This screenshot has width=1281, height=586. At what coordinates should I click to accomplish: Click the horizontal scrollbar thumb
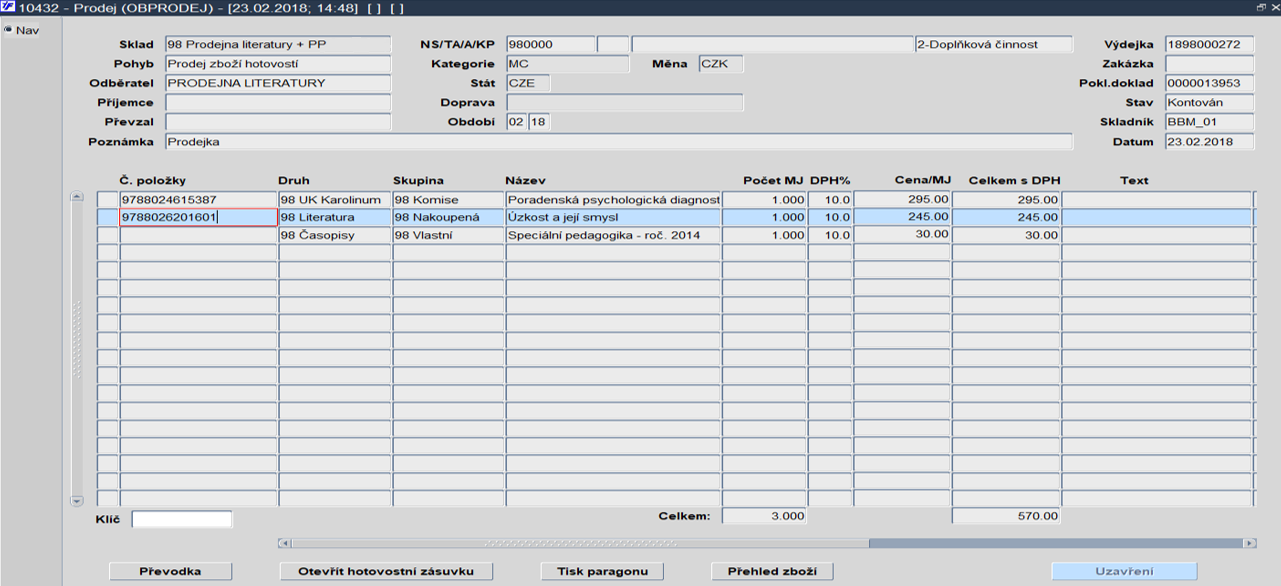(x=580, y=543)
